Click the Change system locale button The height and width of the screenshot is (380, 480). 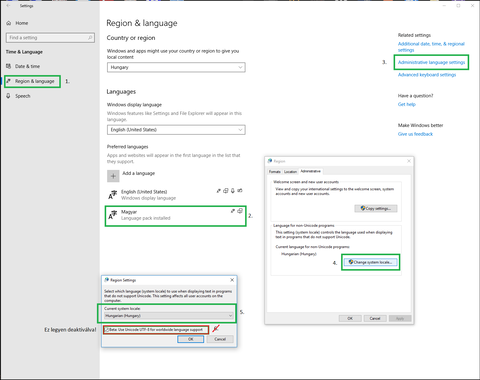[370, 262]
